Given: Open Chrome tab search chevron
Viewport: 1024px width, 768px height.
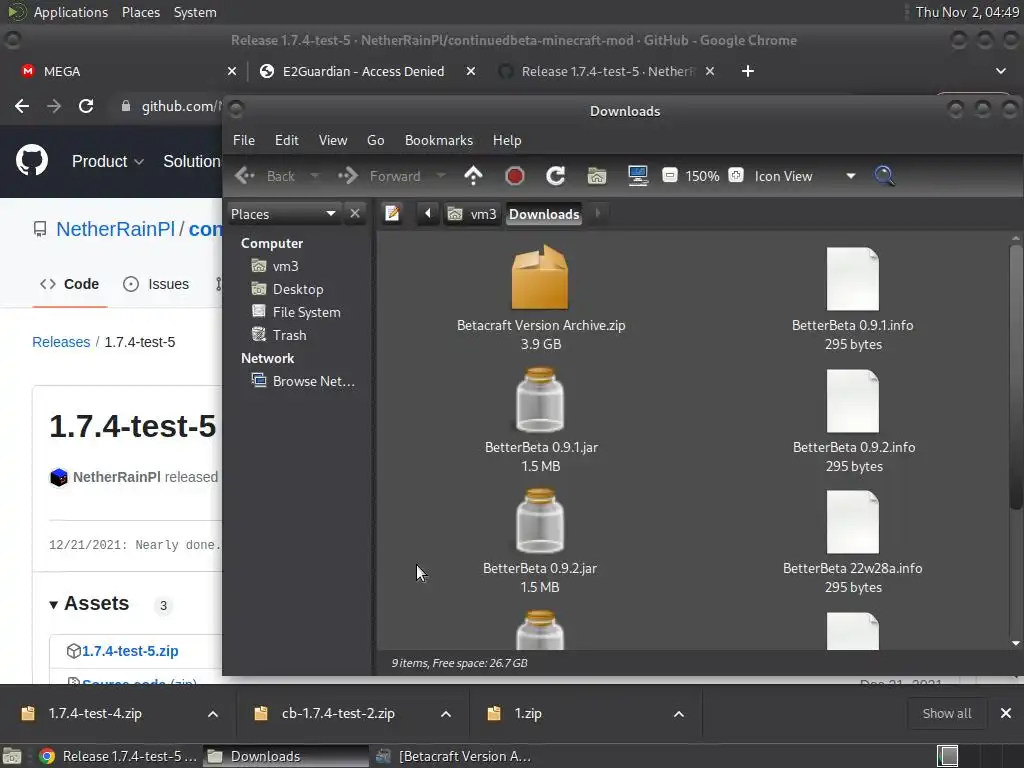Looking at the screenshot, I should pos(1000,71).
